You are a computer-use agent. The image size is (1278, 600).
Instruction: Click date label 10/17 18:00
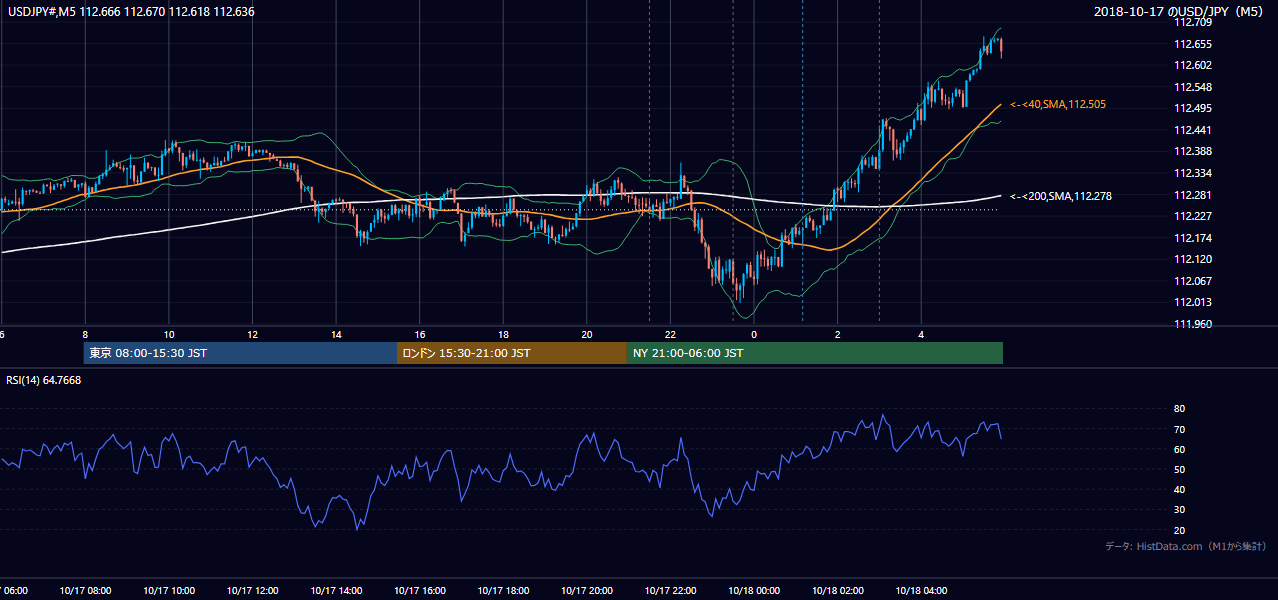pos(503,591)
